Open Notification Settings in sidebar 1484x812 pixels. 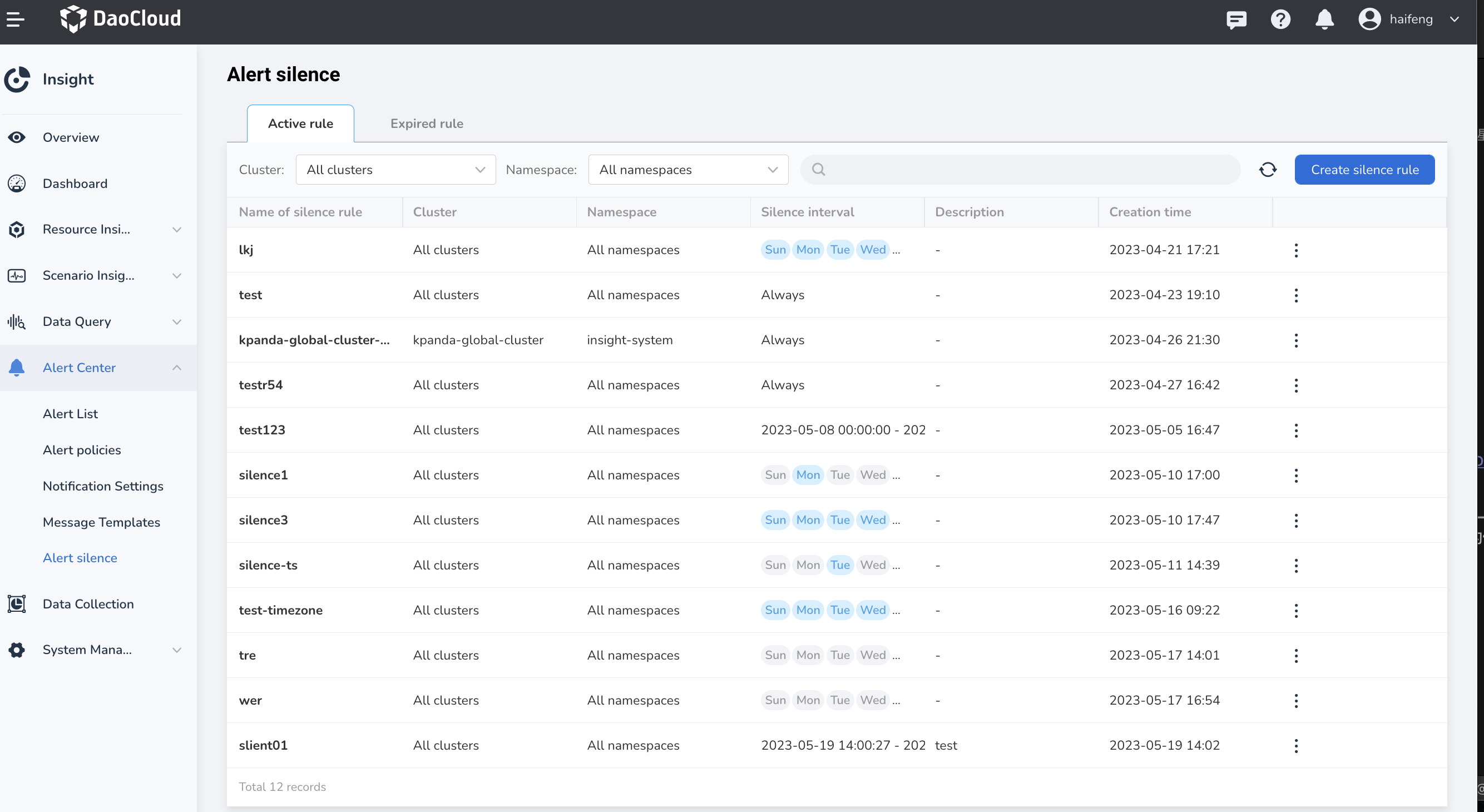click(103, 486)
